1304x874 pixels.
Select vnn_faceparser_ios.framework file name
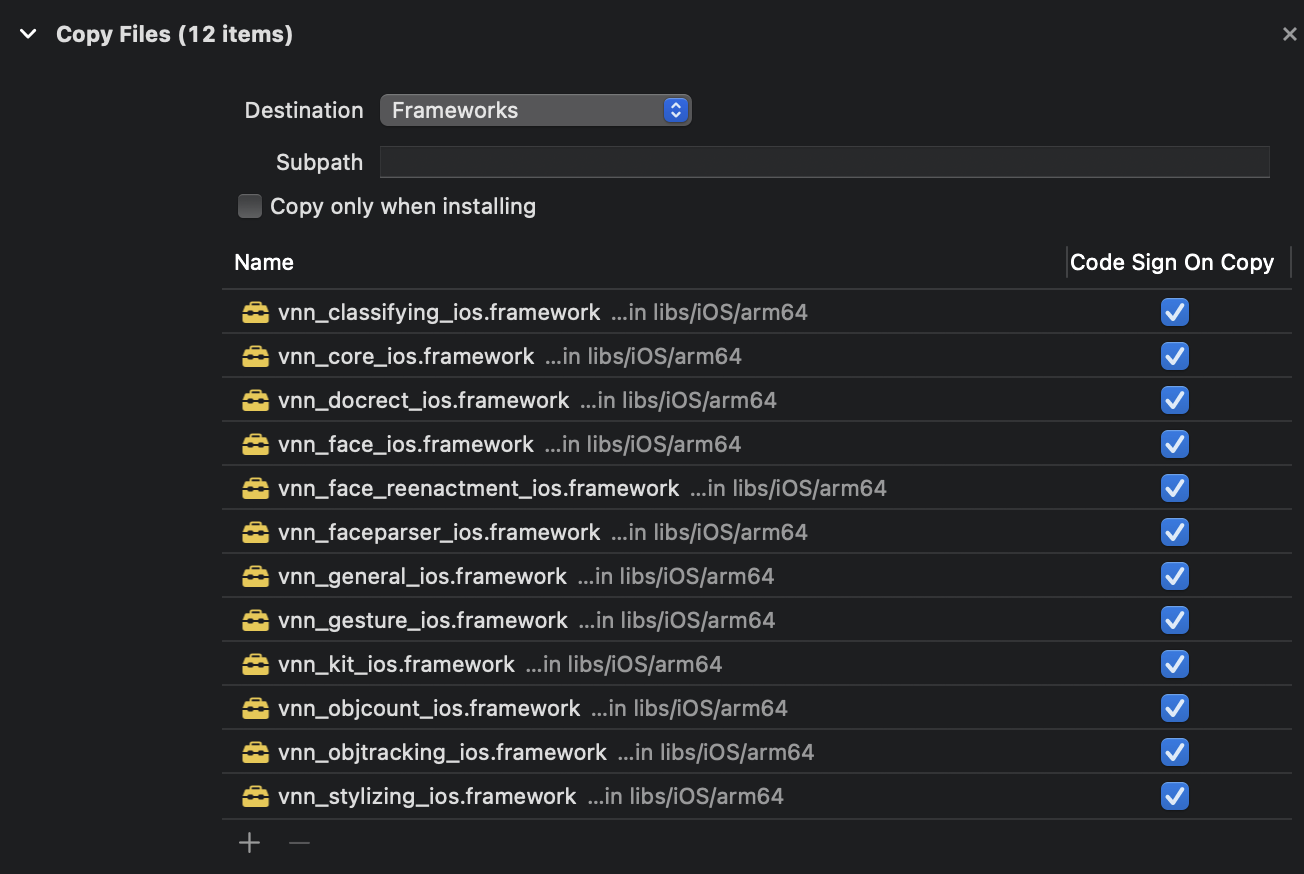coord(439,533)
